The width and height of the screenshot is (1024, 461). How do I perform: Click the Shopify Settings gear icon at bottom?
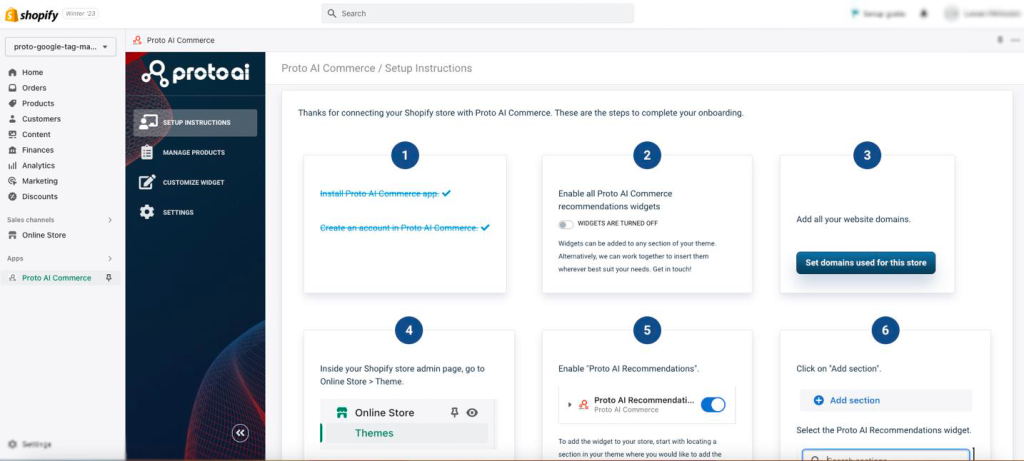click(12, 444)
